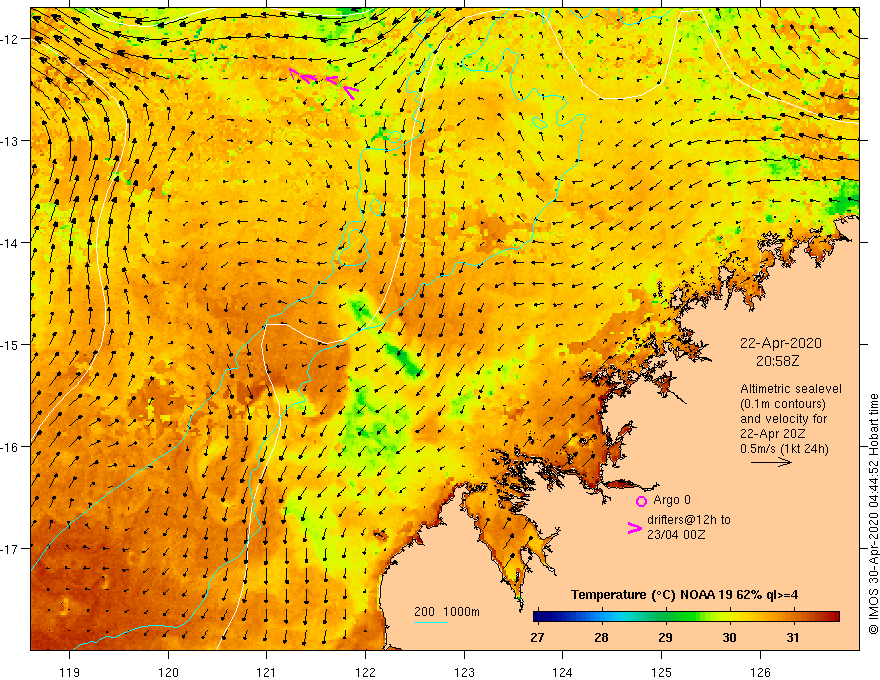Viewport: 880px width, 680px height.
Task: Click longitude axis label 121
Action: (267, 672)
